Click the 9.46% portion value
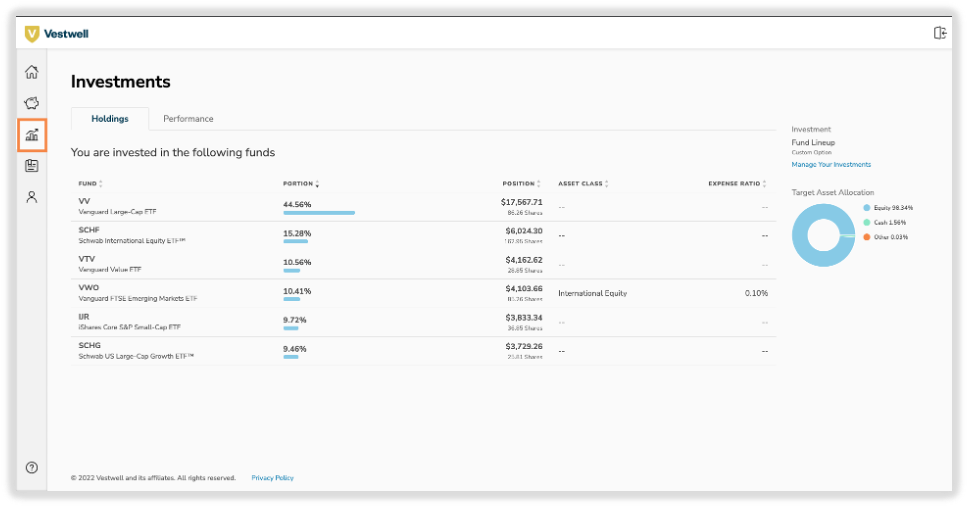 [295, 349]
